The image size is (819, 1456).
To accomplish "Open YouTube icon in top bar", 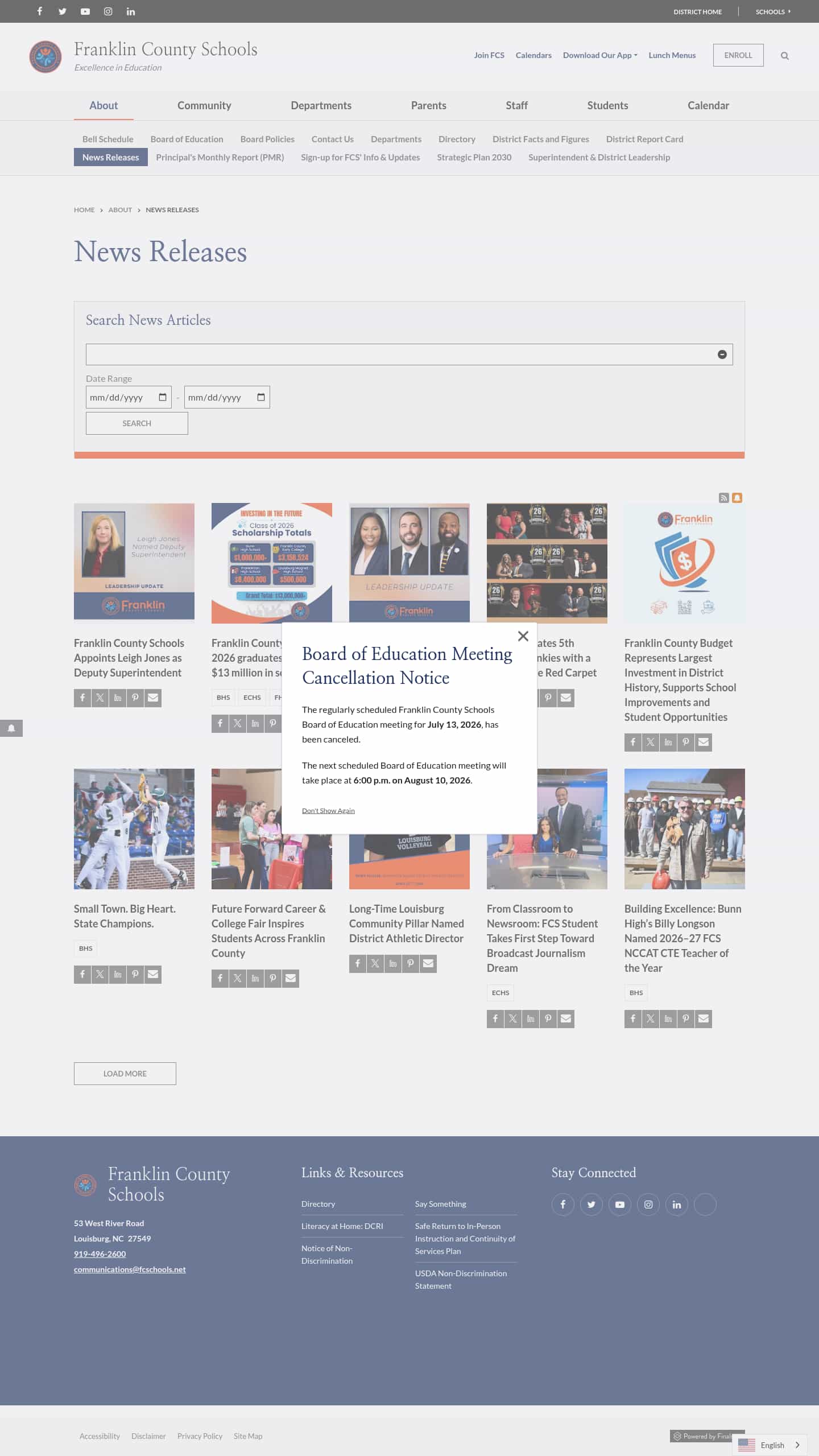I will (85, 11).
